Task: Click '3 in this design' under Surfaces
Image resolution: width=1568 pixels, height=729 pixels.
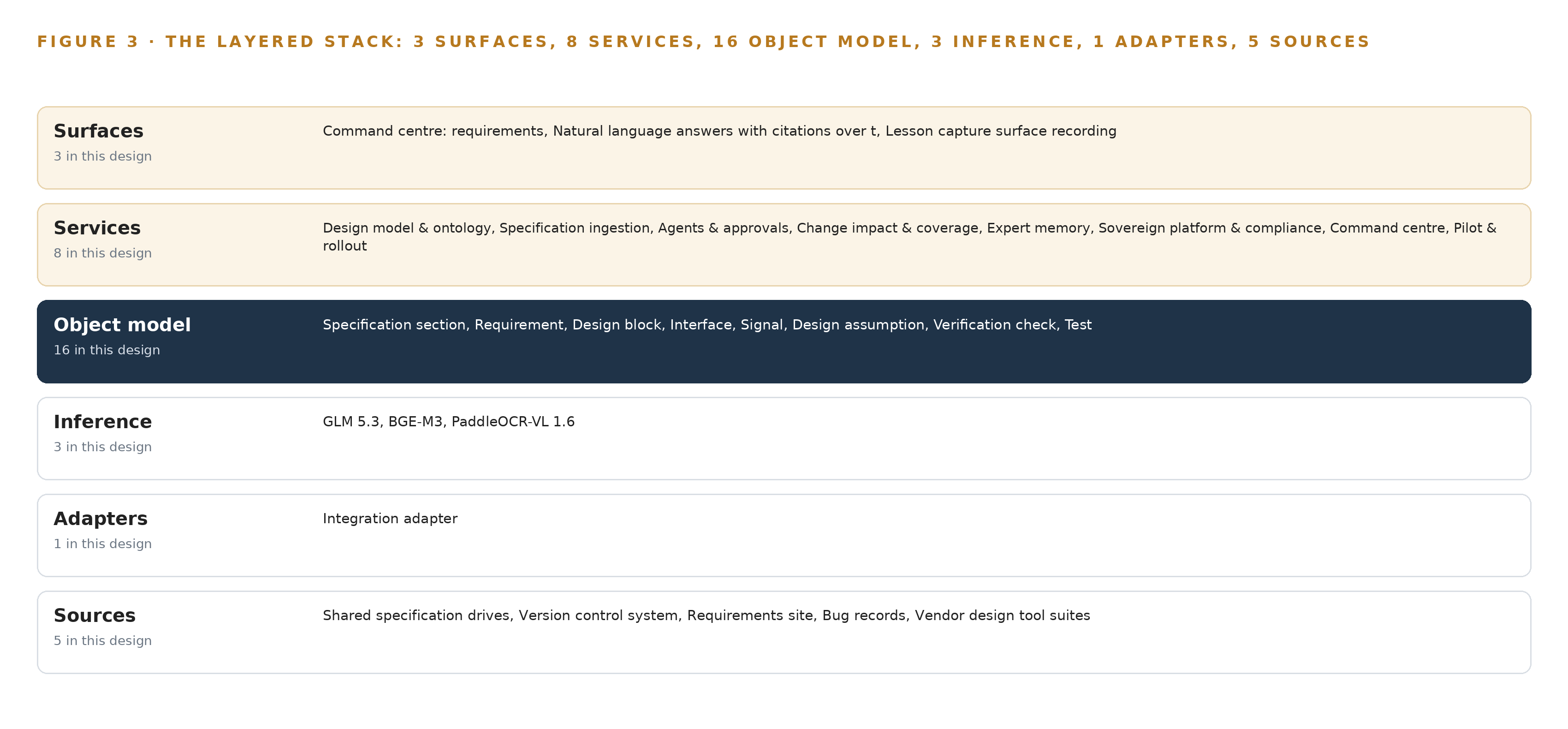Action: (103, 156)
